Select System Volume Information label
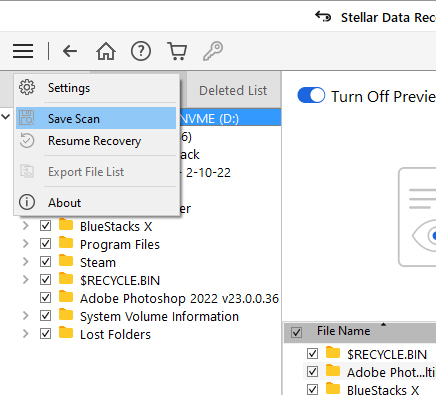Image resolution: width=436 pixels, height=395 pixels. tap(159, 316)
